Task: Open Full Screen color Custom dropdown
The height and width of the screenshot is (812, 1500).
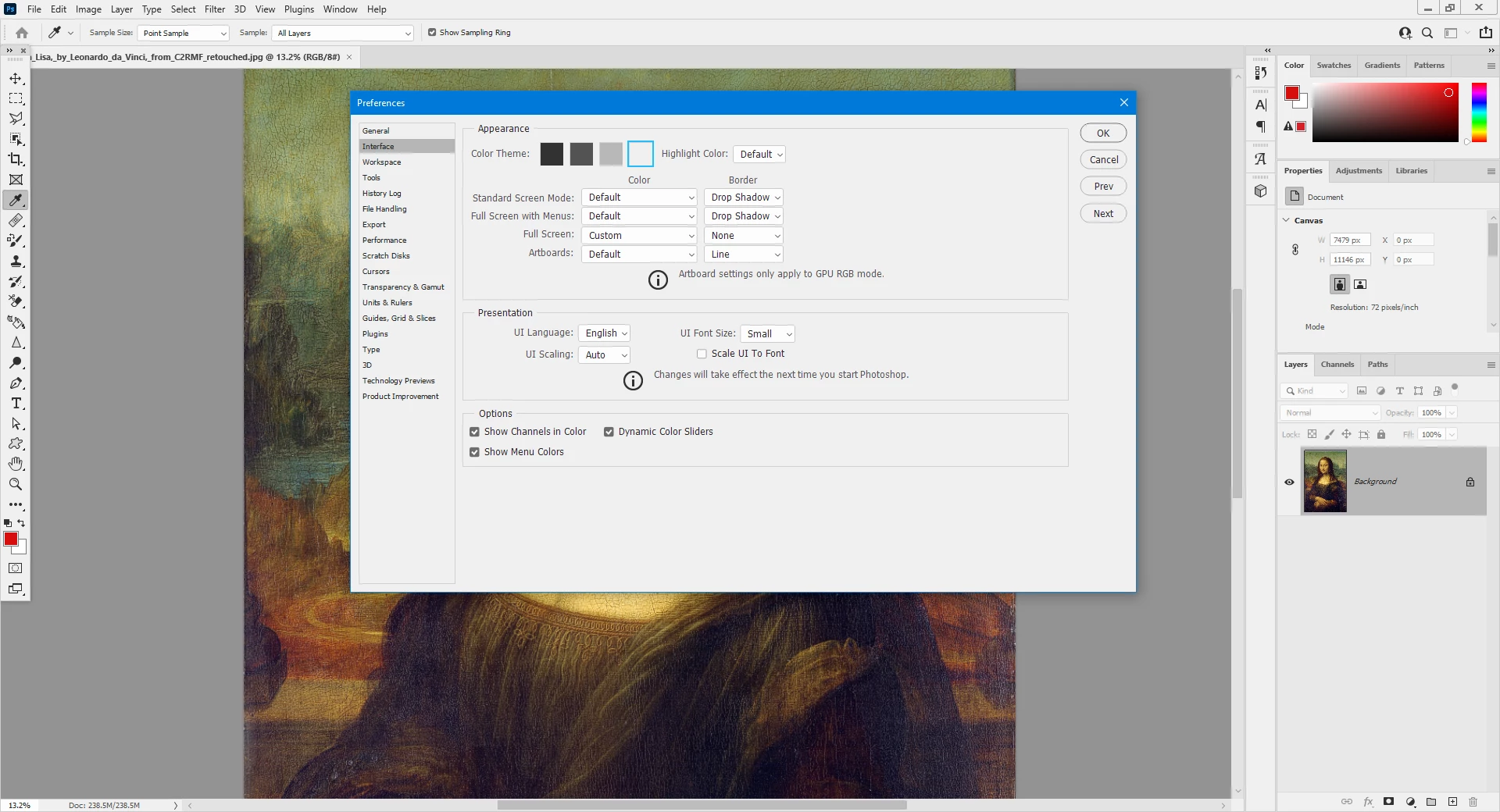Action: click(x=639, y=236)
